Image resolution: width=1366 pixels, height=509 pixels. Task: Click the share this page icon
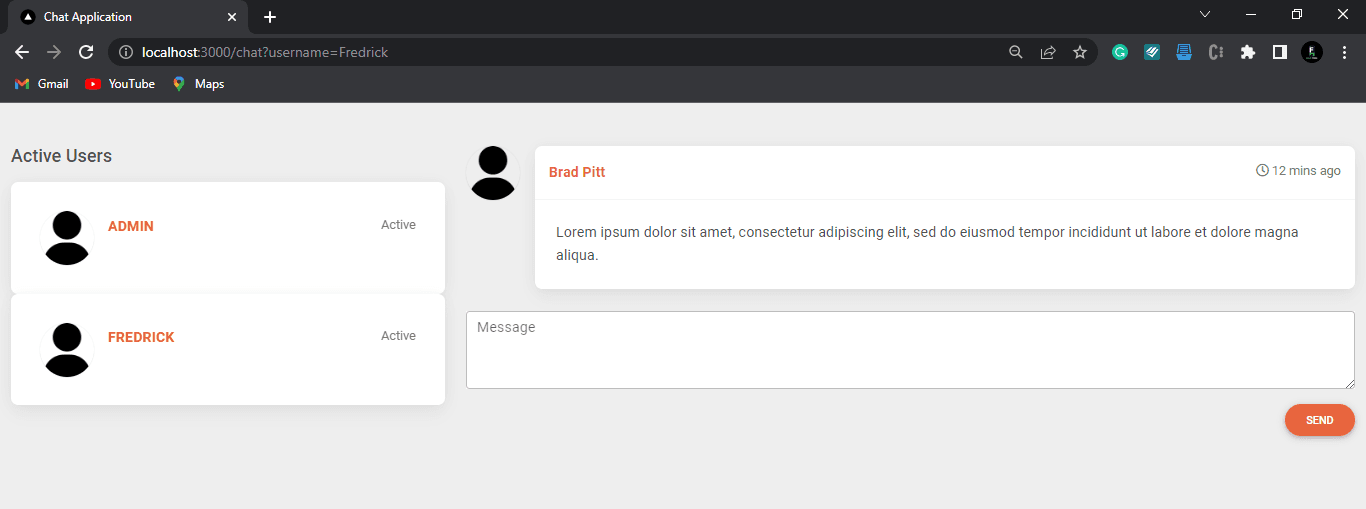click(1048, 52)
